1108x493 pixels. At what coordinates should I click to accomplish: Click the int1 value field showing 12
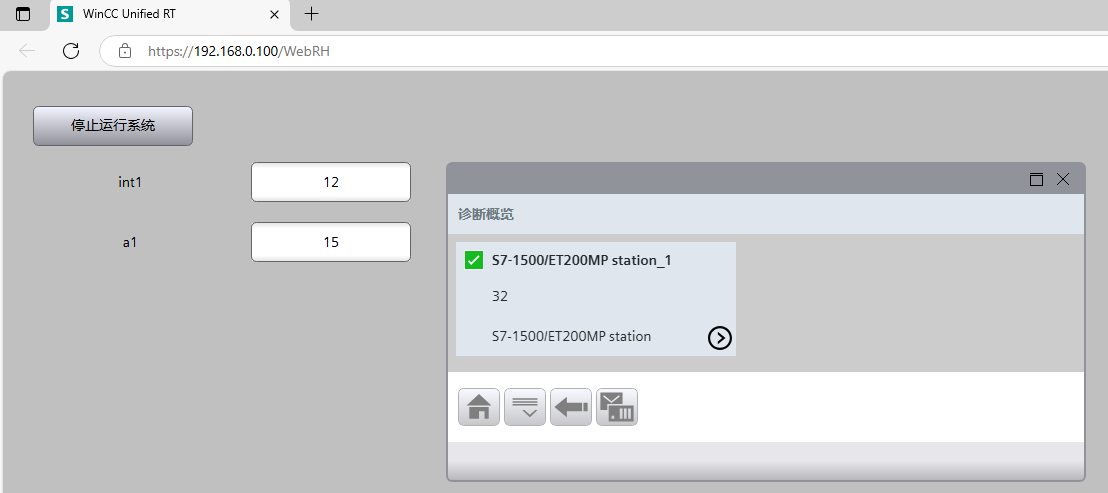coord(331,182)
